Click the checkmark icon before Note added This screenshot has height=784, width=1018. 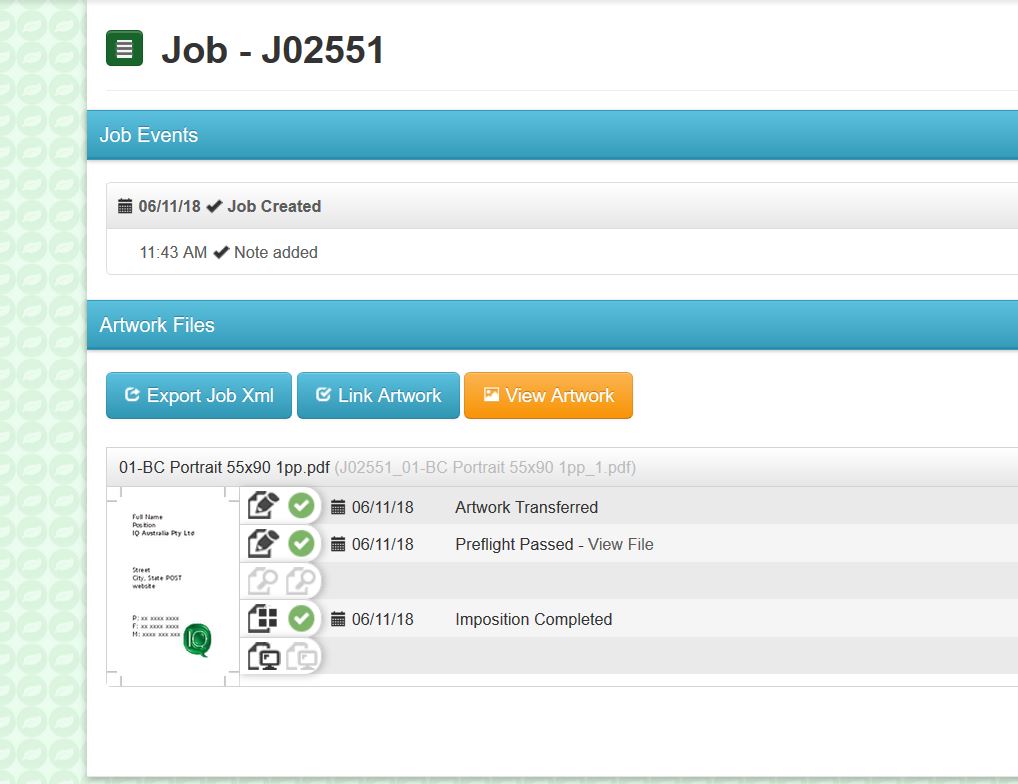click(x=221, y=252)
